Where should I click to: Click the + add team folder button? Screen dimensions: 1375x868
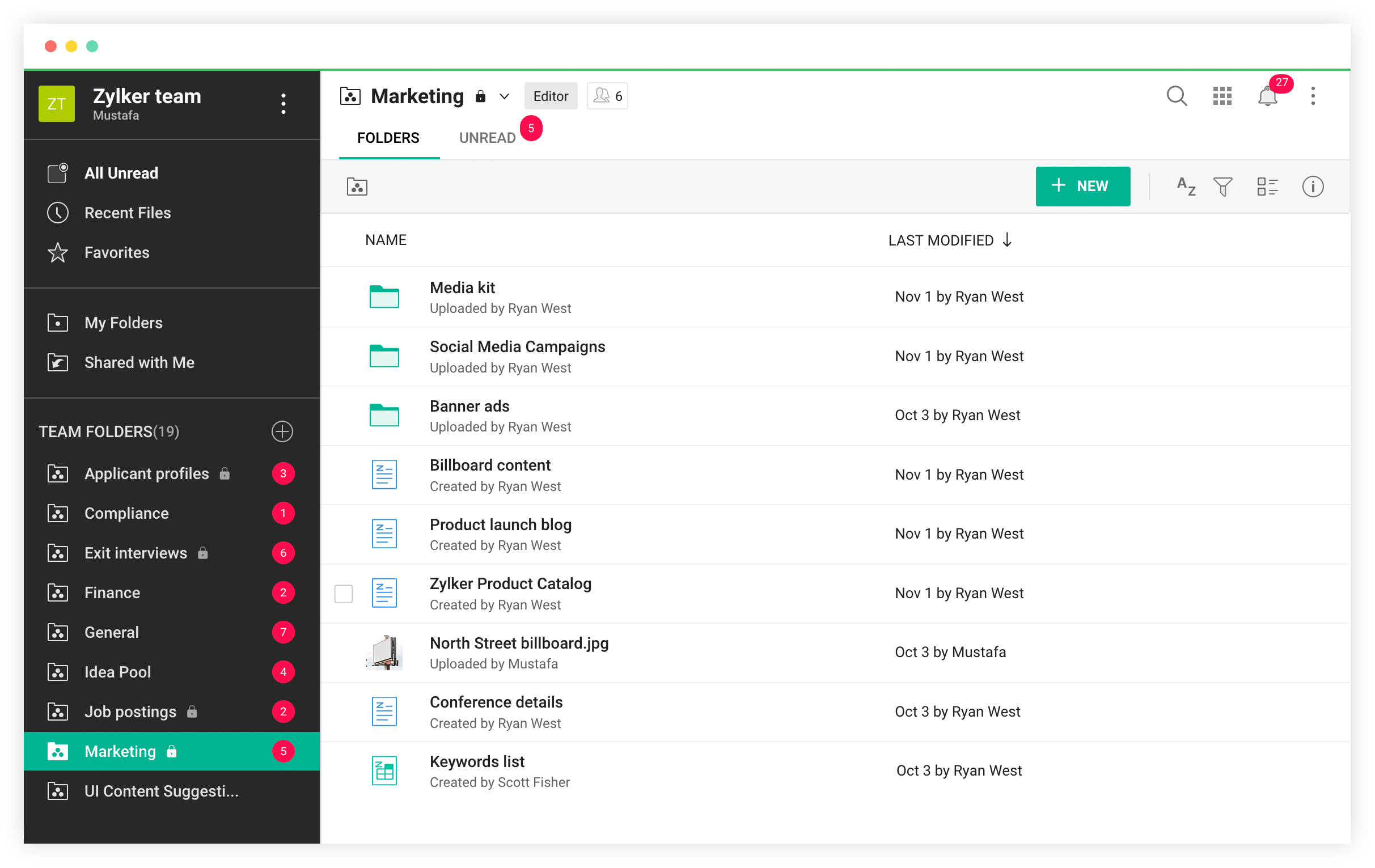282,431
